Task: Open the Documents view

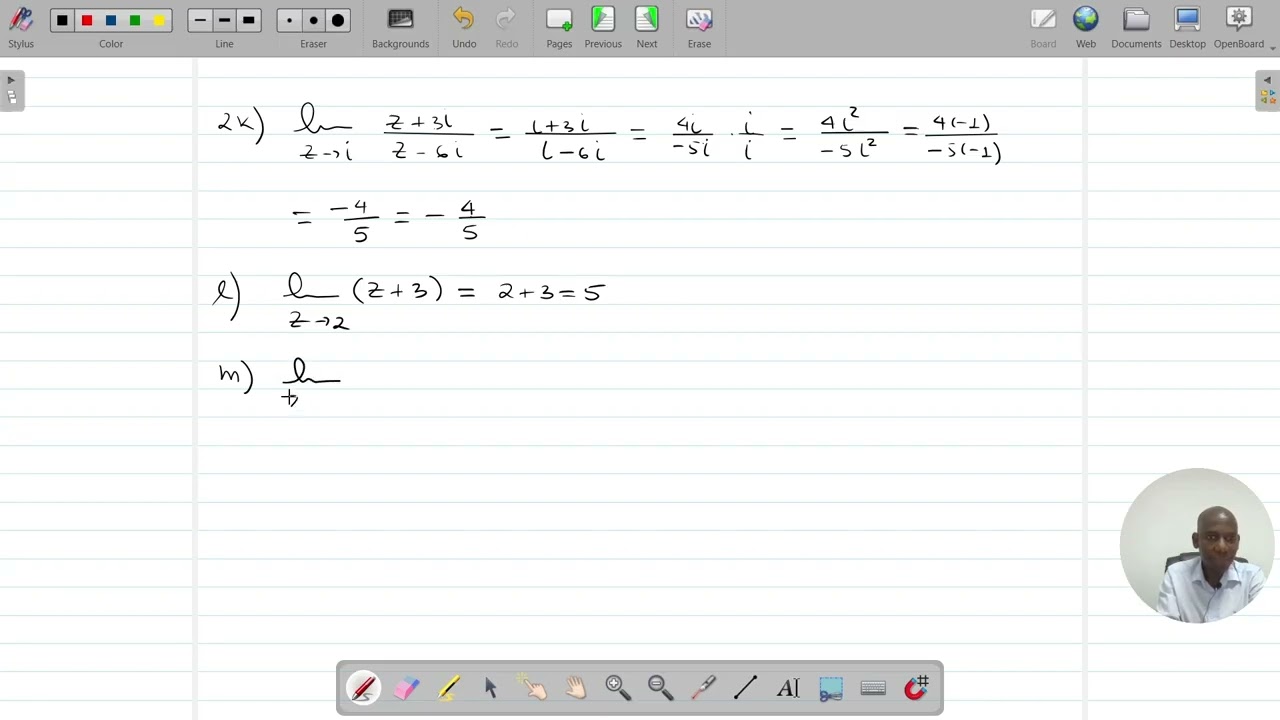Action: click(1136, 27)
